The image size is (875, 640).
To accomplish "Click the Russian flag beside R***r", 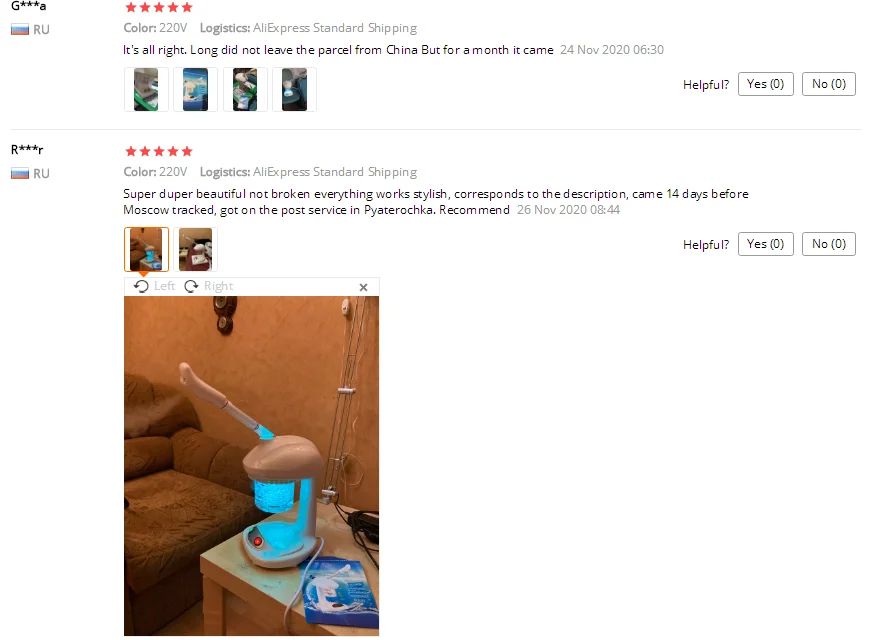I will pos(20,174).
